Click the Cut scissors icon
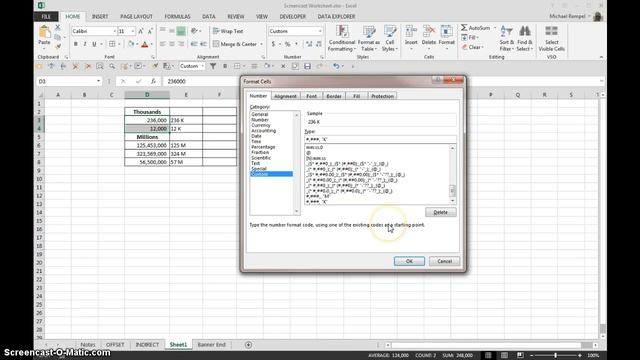Screen dimensions: 640x360 click(x=58, y=27)
